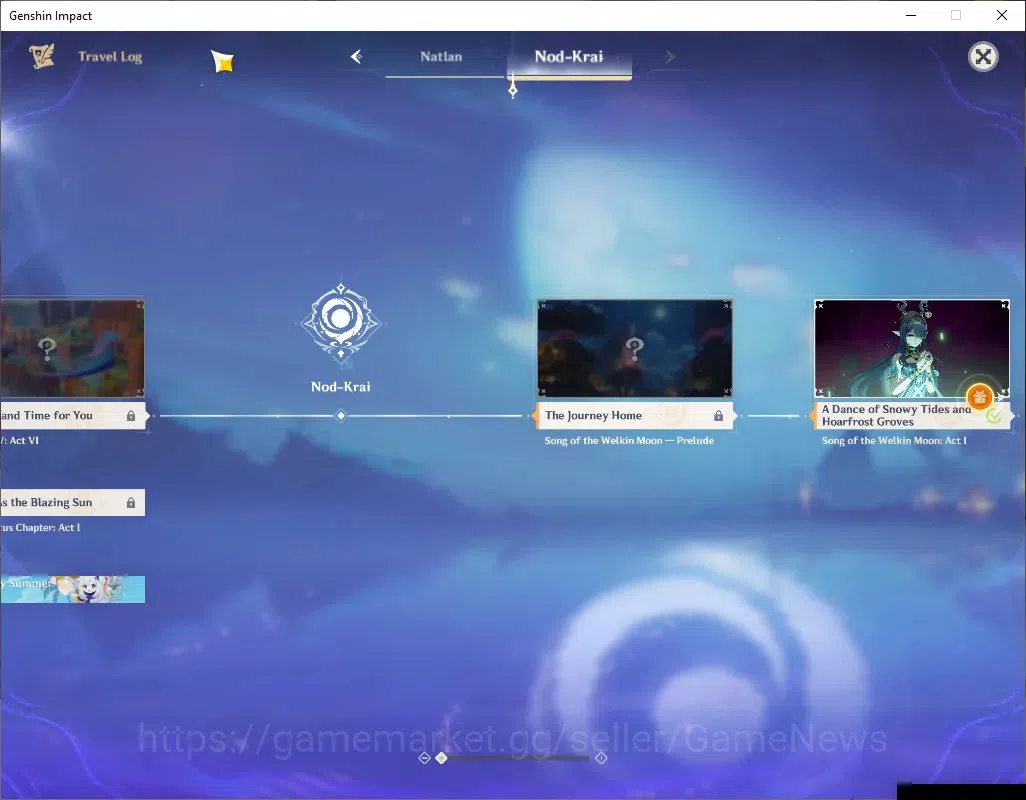Click the tab indicator diamond below Nod-Krai tab
Image resolution: width=1026 pixels, height=800 pixels.
pyautogui.click(x=513, y=91)
